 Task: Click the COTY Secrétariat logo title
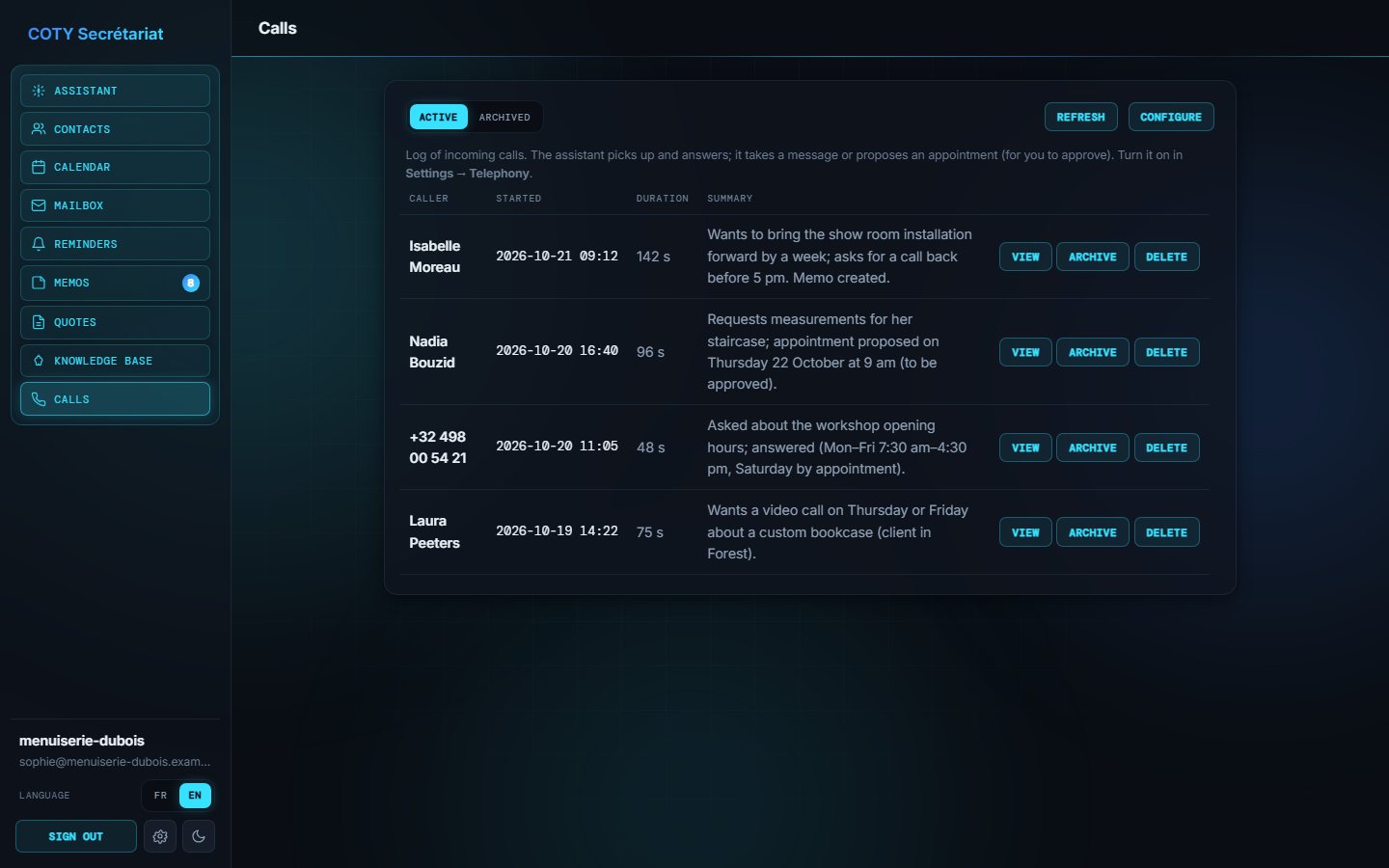95,34
